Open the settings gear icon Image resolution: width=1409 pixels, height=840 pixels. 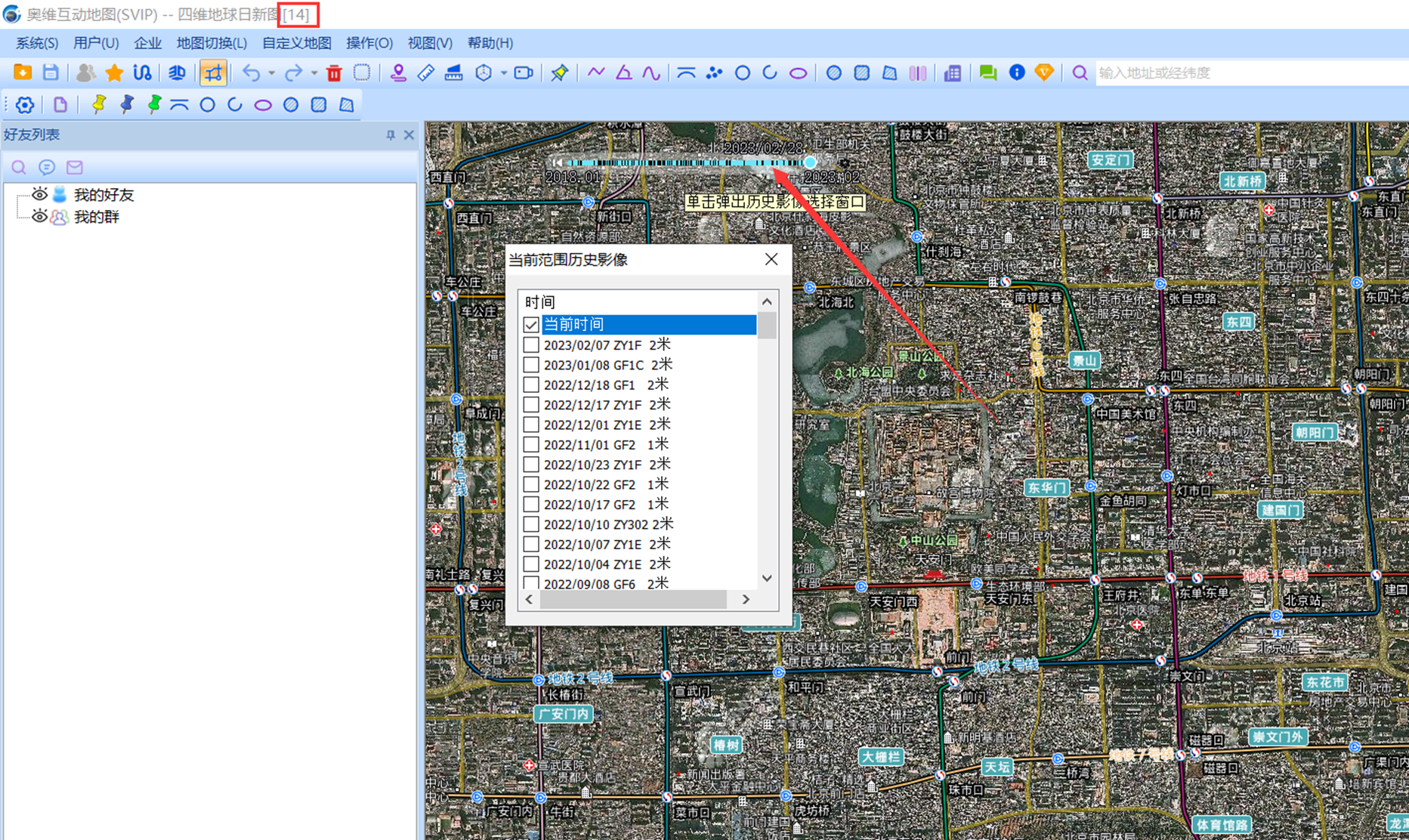[x=25, y=105]
